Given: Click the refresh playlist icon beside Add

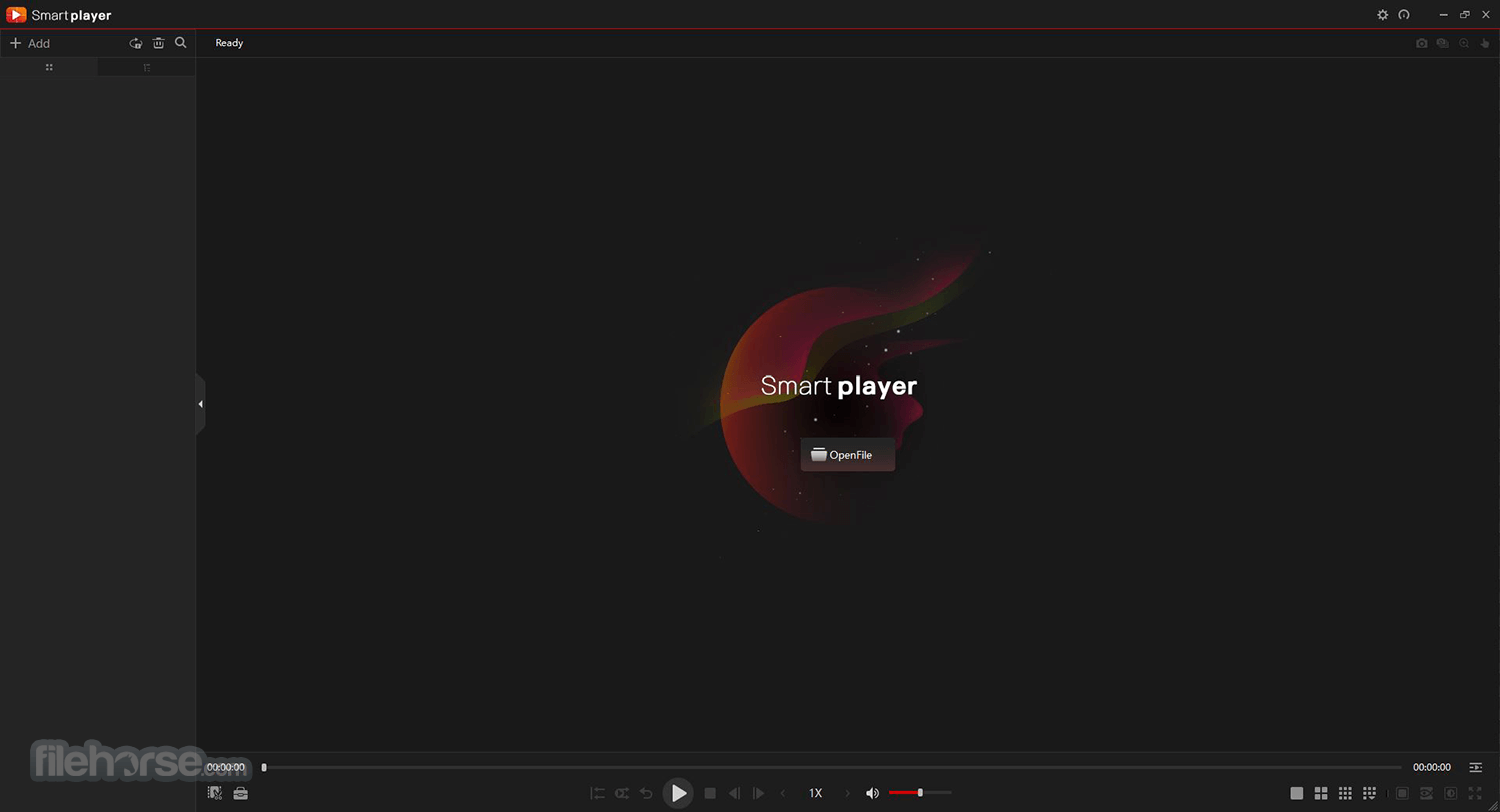Looking at the screenshot, I should (x=136, y=43).
